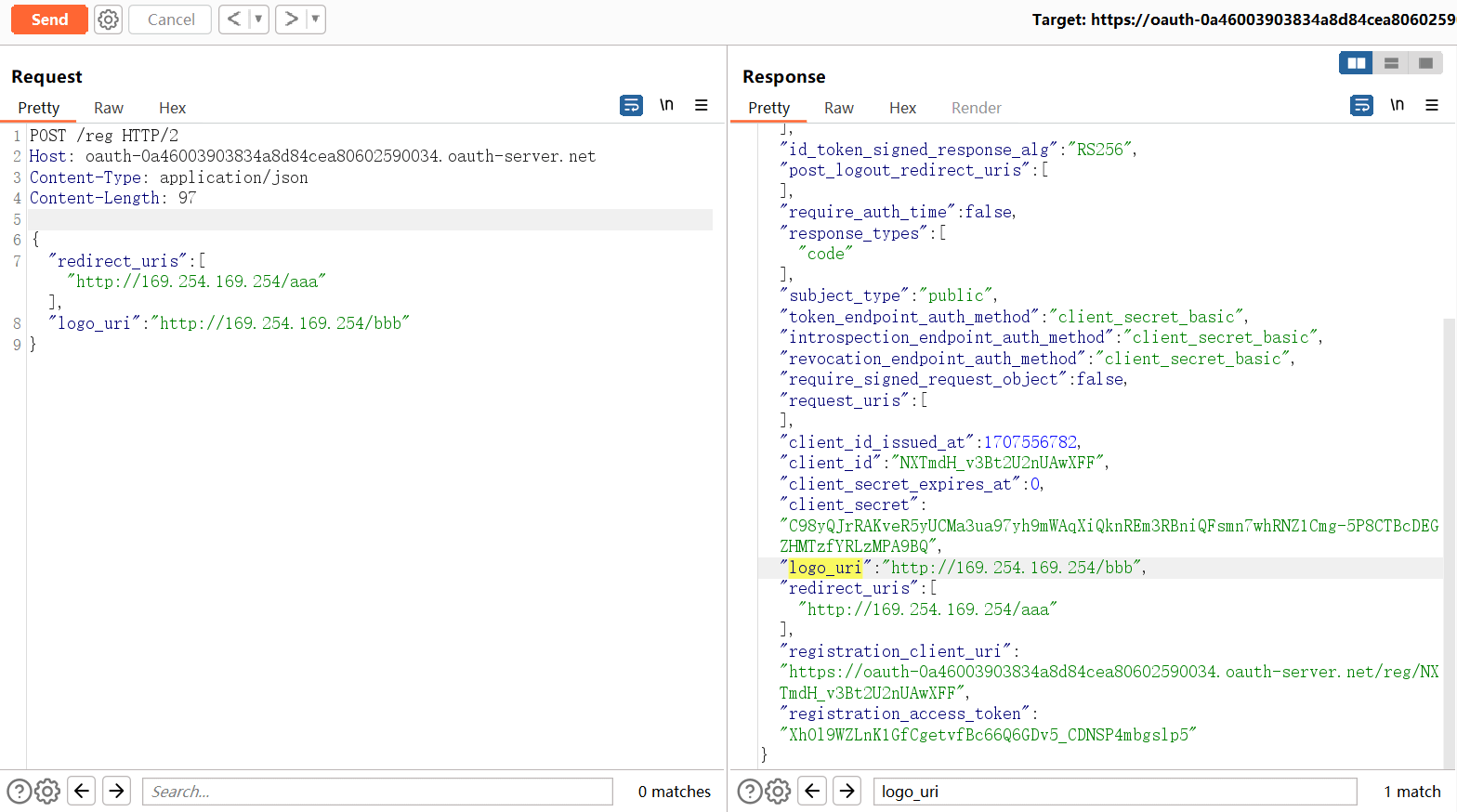Open response search settings gear

point(778,792)
